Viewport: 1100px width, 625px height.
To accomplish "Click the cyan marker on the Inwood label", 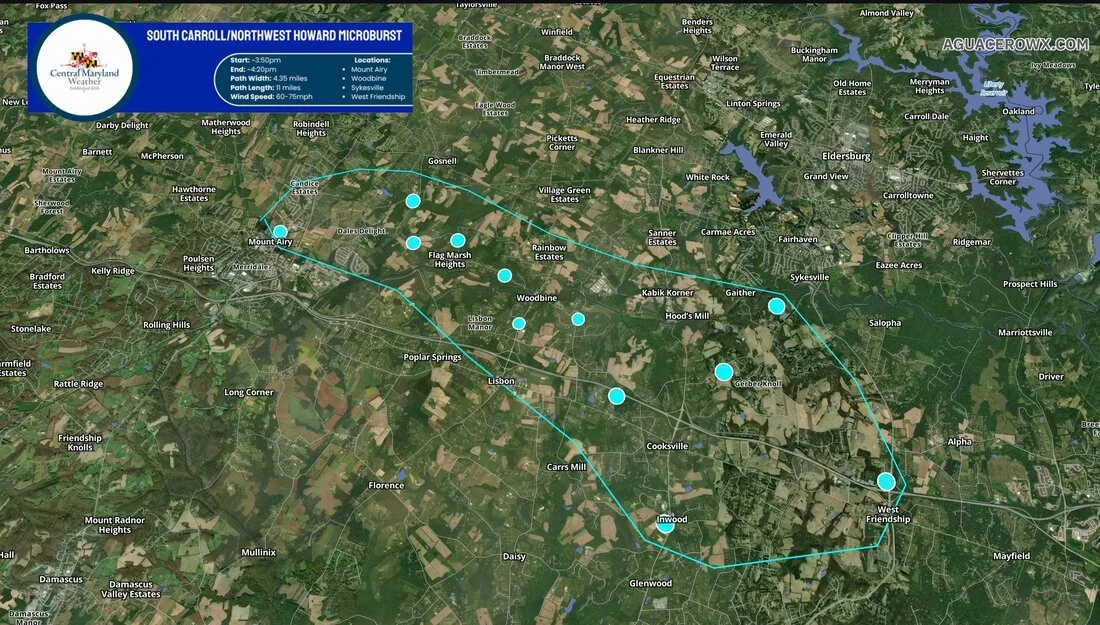I will point(665,525).
